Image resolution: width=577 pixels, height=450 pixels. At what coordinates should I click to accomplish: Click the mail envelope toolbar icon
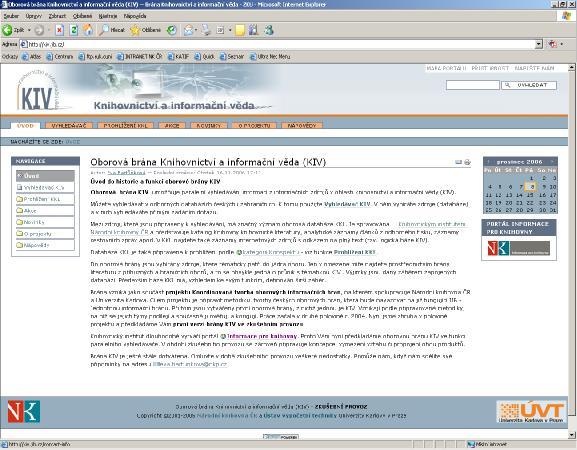coord(188,30)
